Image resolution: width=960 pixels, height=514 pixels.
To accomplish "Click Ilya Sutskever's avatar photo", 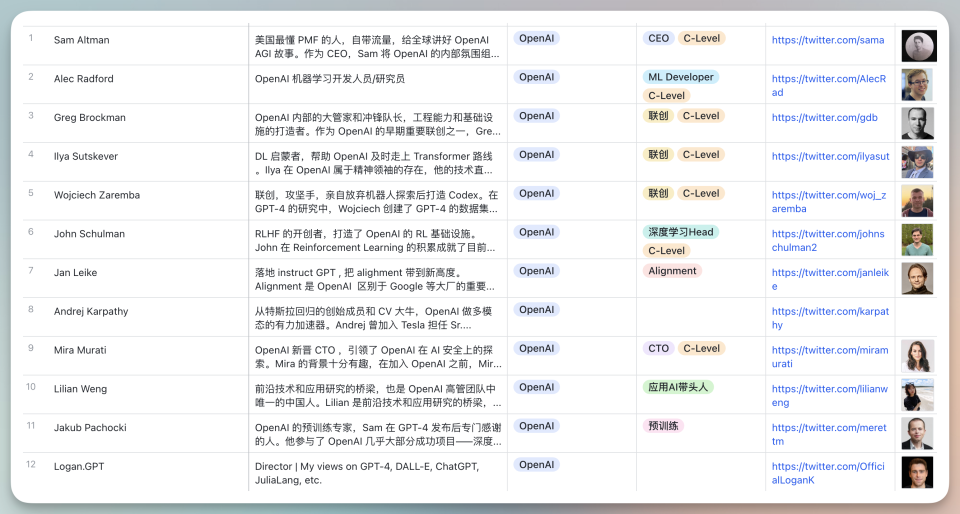I will tap(917, 162).
